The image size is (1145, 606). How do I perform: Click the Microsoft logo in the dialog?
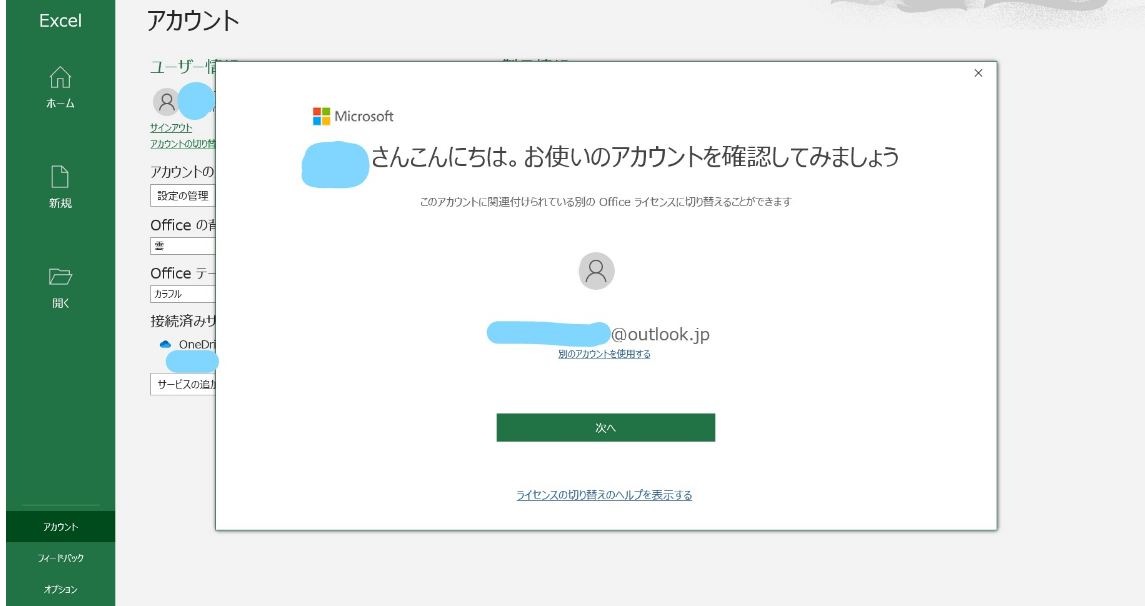tap(353, 116)
